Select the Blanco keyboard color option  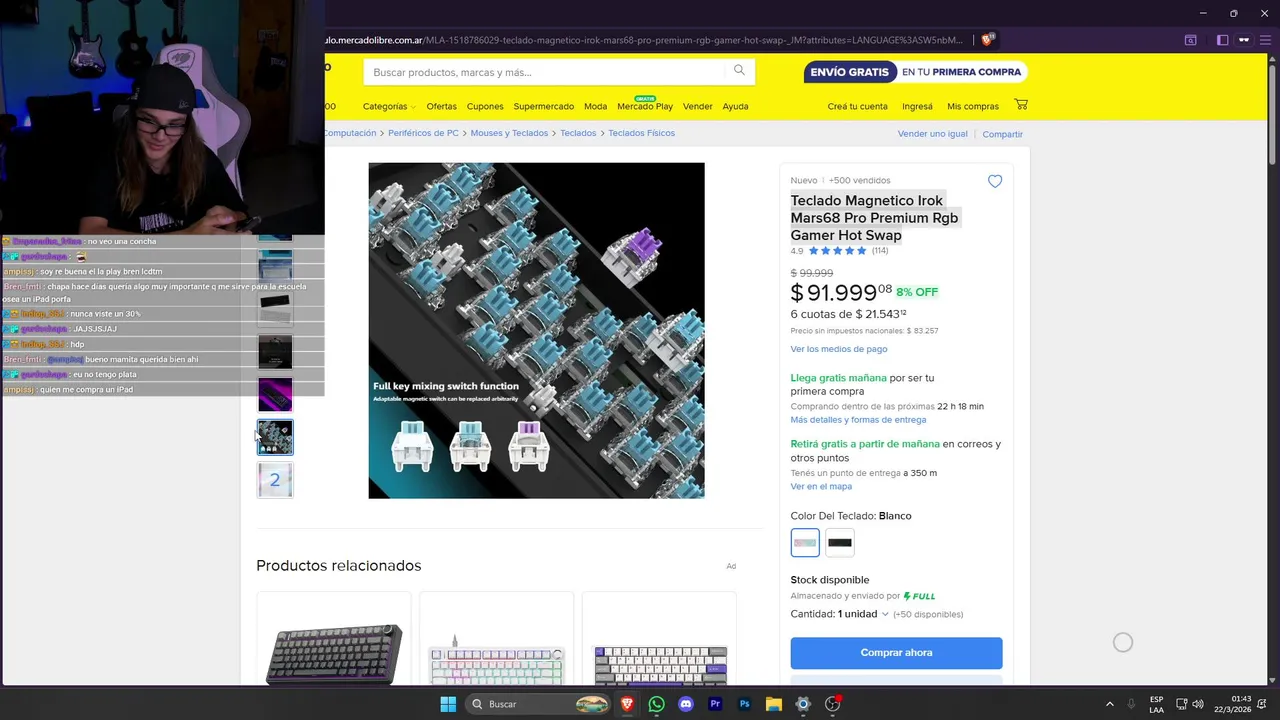coord(805,543)
